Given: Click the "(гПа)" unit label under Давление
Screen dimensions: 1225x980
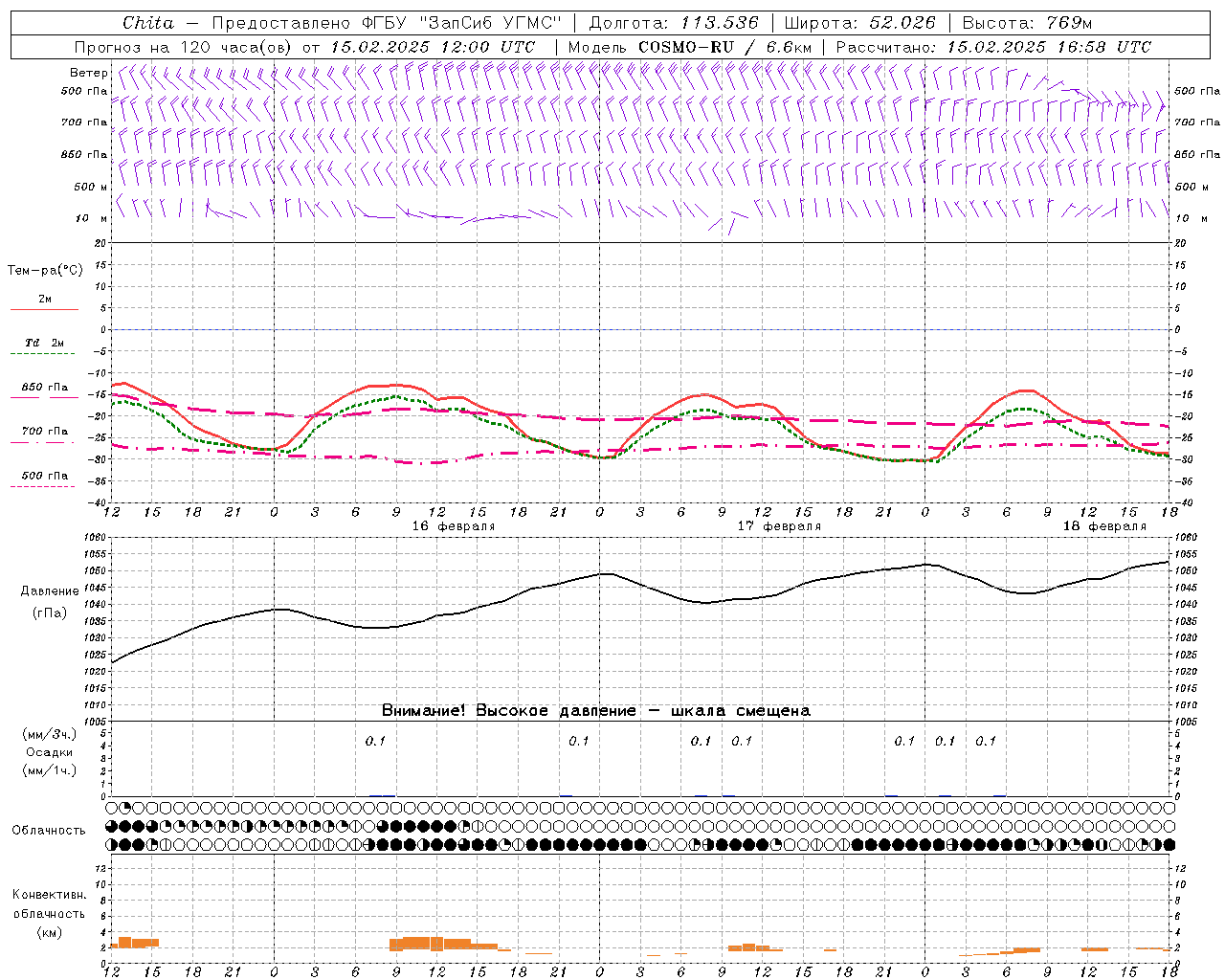Looking at the screenshot, I should 50,613.
